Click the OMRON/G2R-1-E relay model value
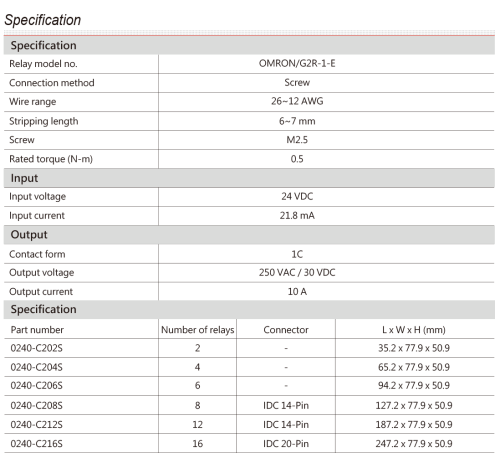Image resolution: width=500 pixels, height=463 pixels. 297,63
